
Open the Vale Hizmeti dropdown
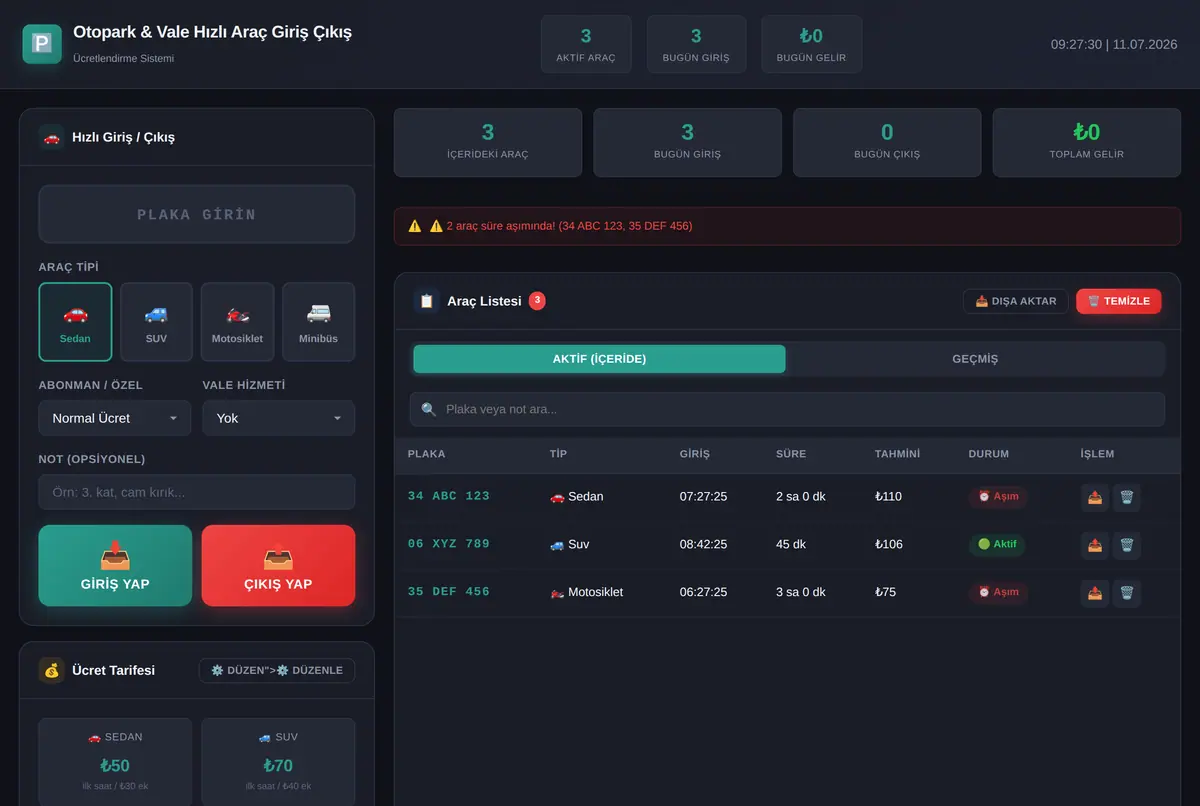279,418
